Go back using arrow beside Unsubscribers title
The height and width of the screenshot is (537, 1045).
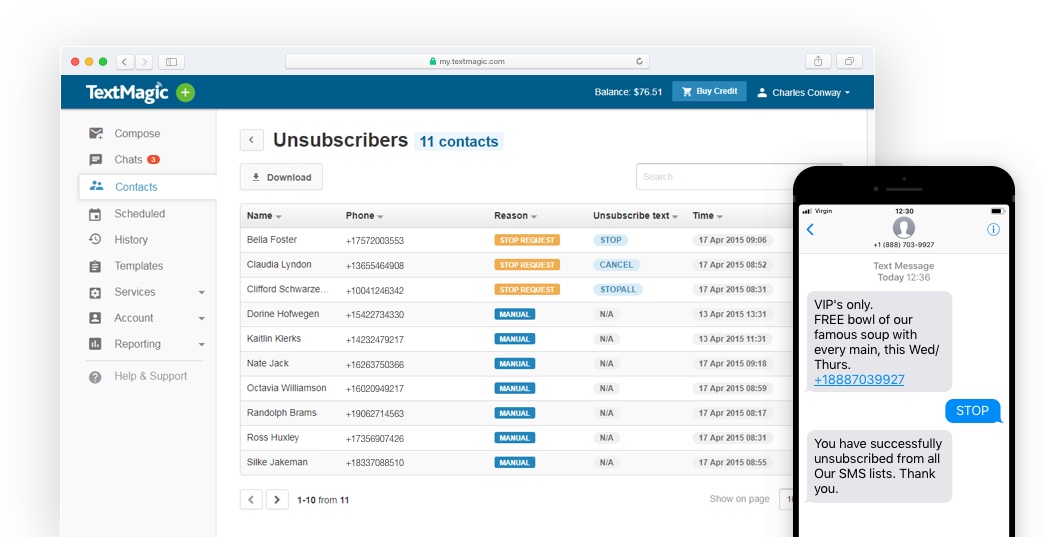click(x=252, y=140)
